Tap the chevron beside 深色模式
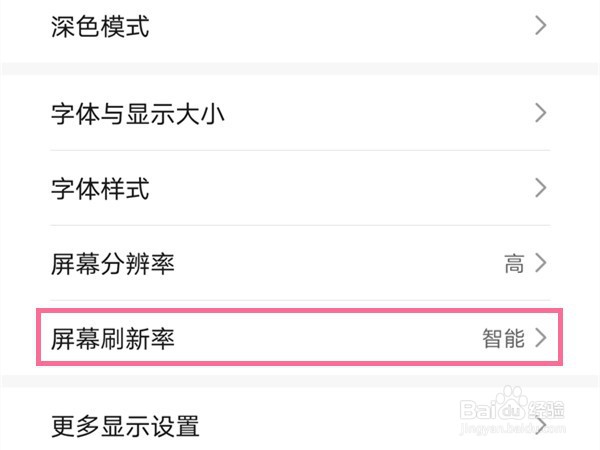Image resolution: width=600 pixels, height=450 pixels. point(541,27)
